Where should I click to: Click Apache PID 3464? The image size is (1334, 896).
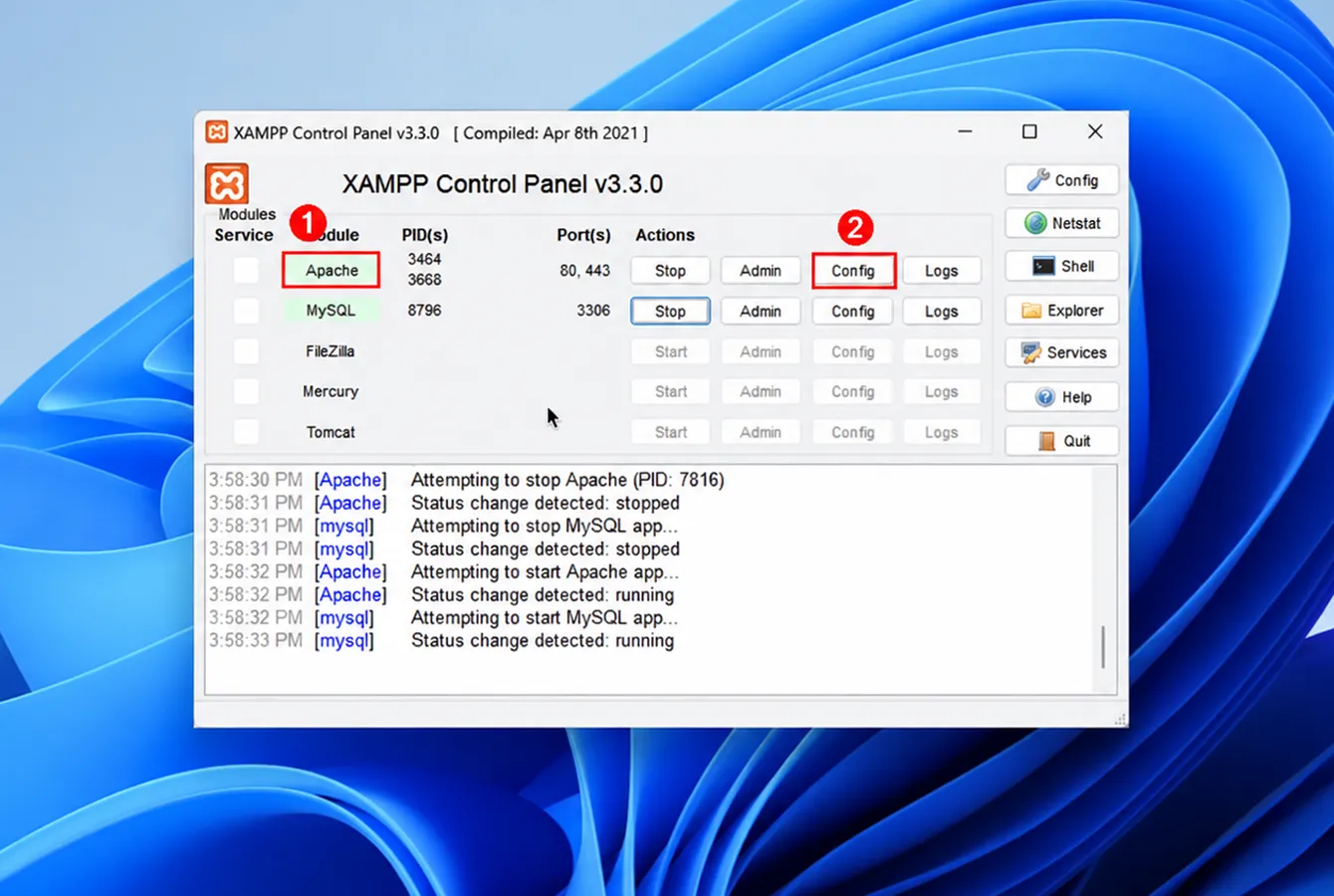tap(424, 259)
